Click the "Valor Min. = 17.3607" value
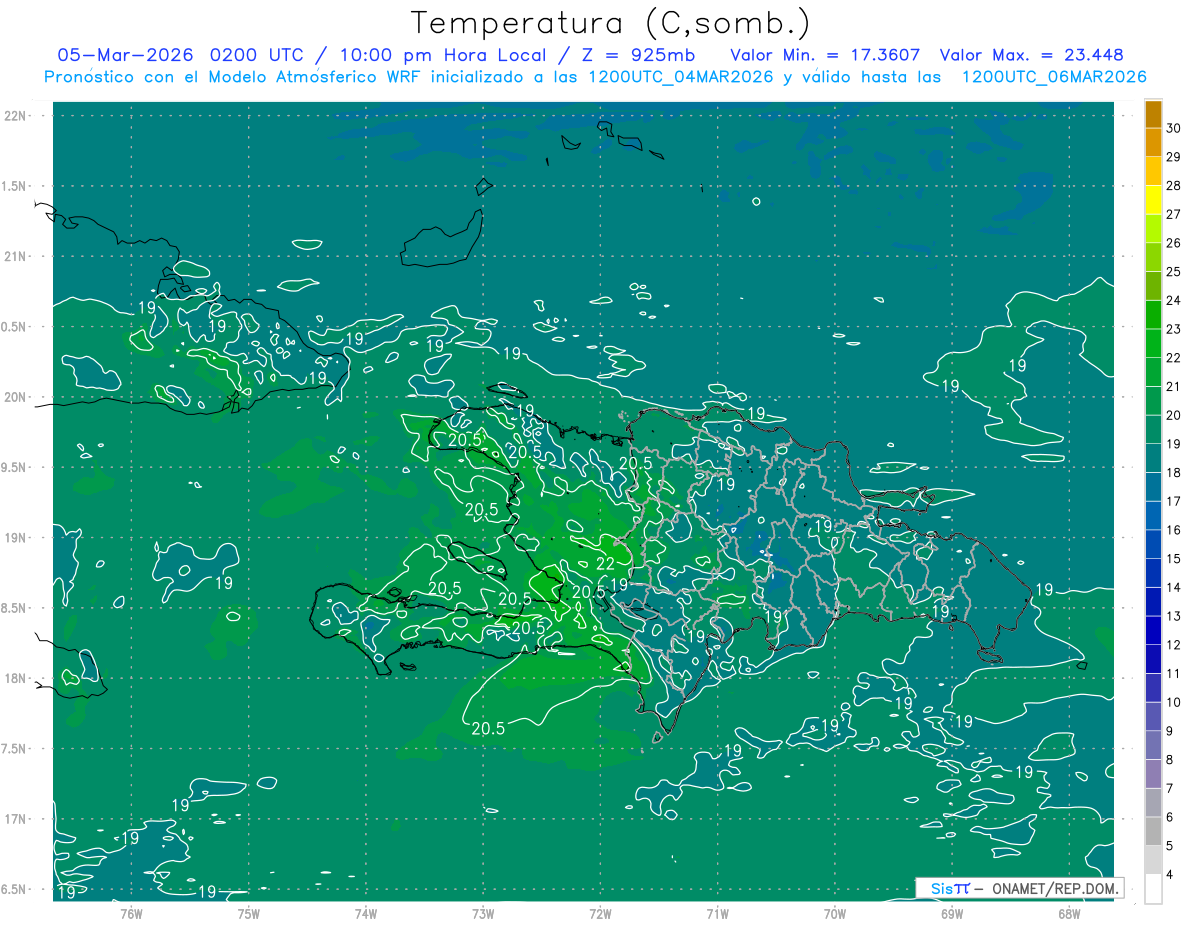1200x927 pixels. [825, 54]
